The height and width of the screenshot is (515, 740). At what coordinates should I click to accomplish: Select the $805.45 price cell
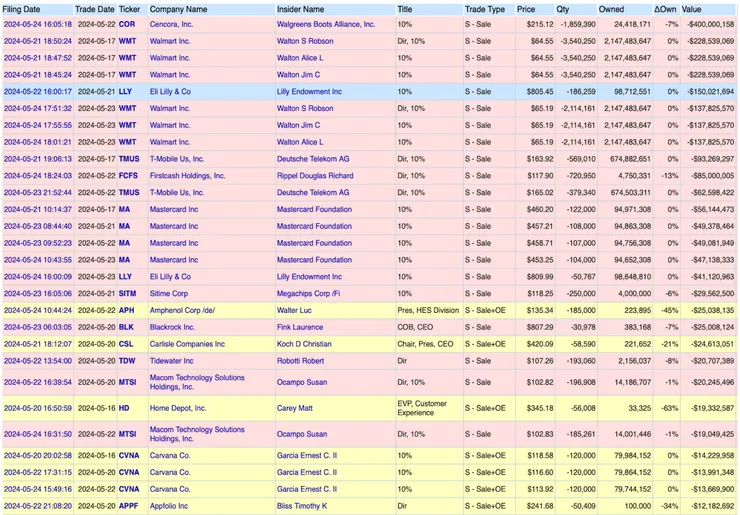pyautogui.click(x=540, y=92)
